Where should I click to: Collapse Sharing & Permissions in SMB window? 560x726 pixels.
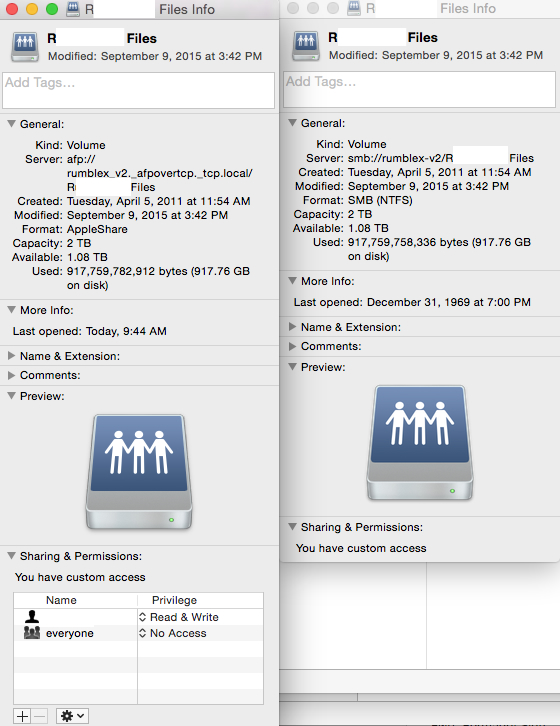(292, 527)
